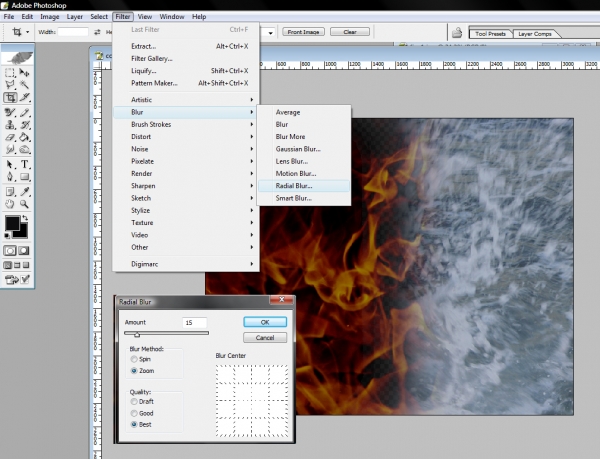Expand the Stylize filter submenu
The image size is (600, 459).
coord(186,210)
